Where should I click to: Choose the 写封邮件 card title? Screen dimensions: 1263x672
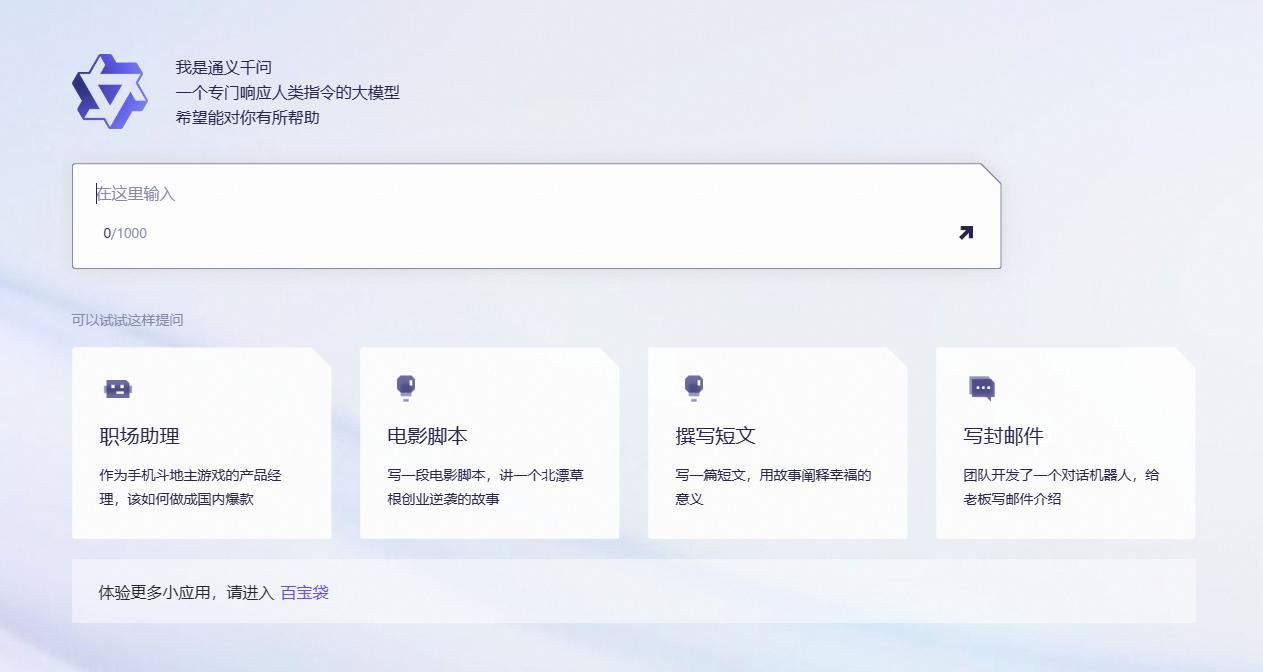tap(1003, 436)
